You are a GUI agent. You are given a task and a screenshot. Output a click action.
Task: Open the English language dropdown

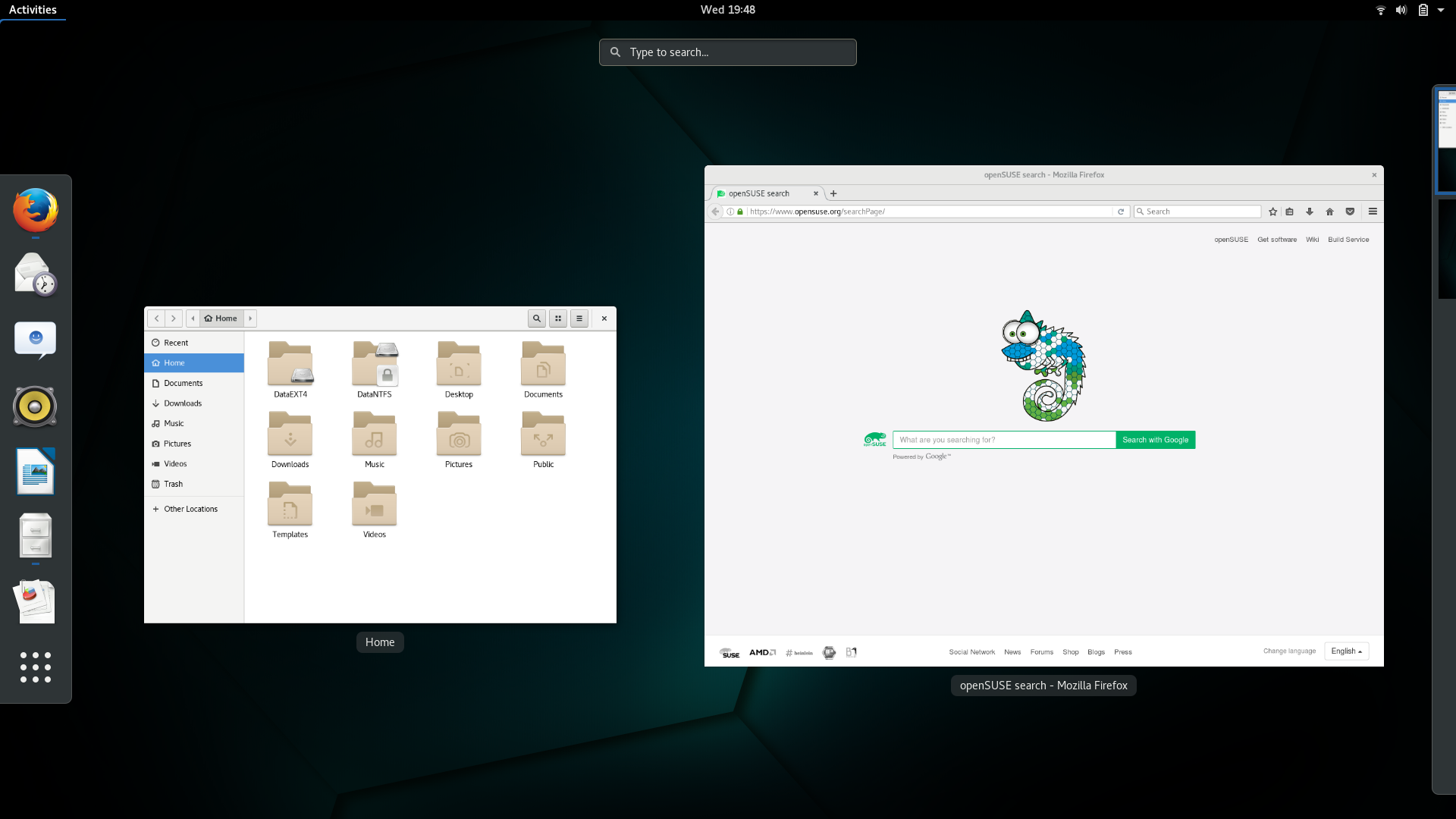click(x=1347, y=651)
